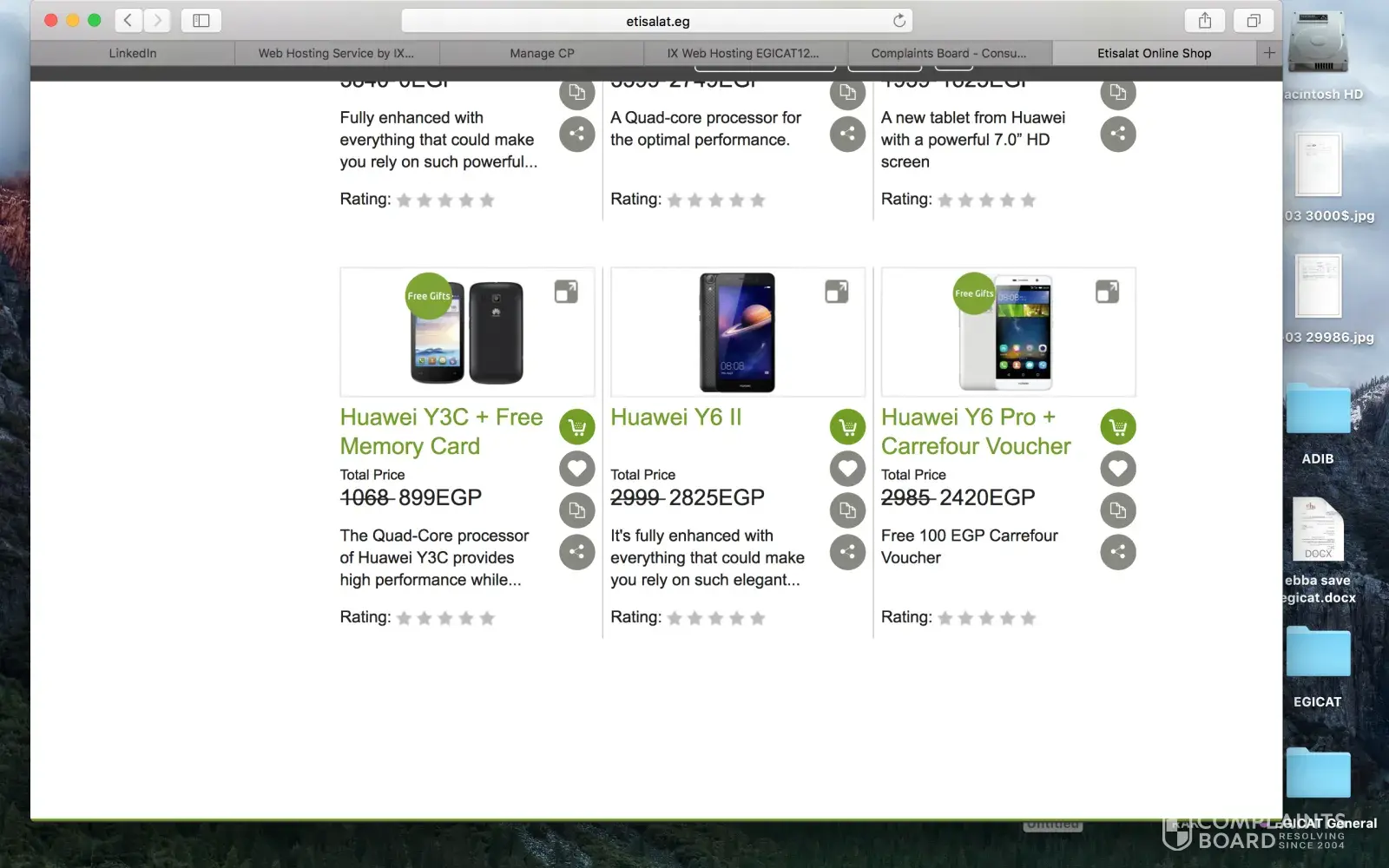The height and width of the screenshot is (868, 1389).
Task: Show all Safari tabs overview
Action: [x=1254, y=21]
